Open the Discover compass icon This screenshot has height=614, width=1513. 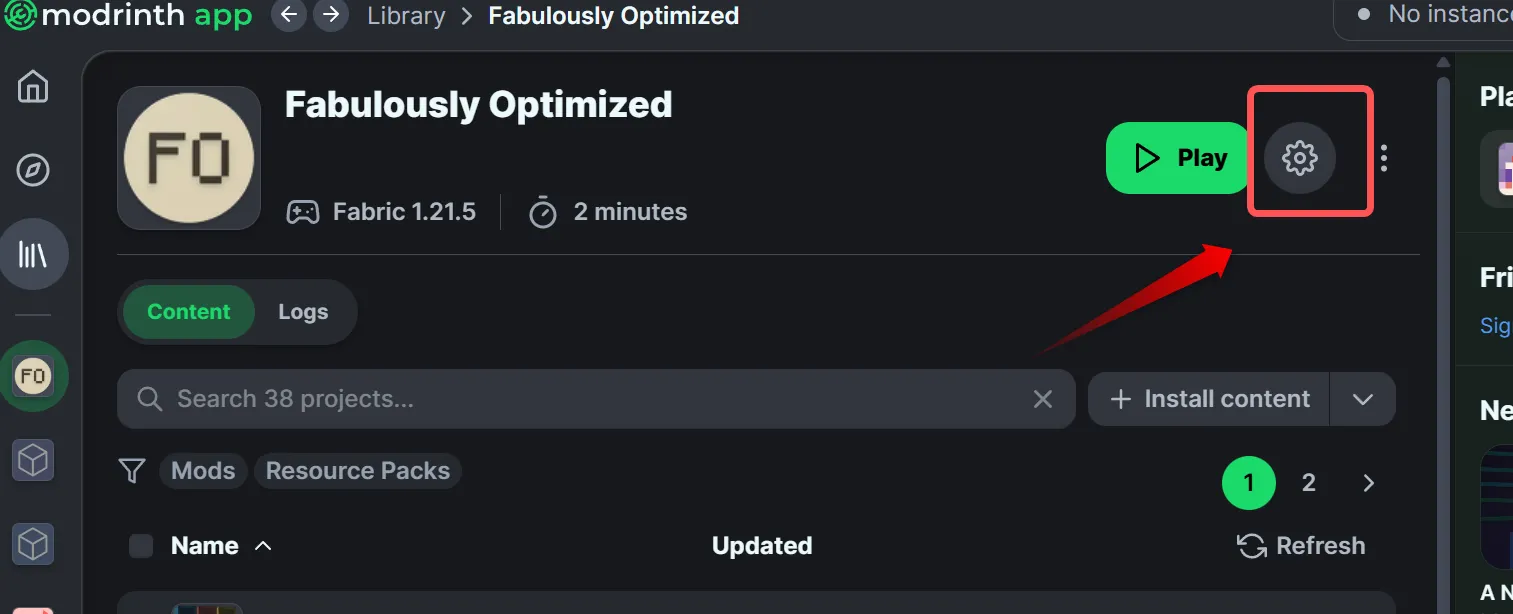pyautogui.click(x=33, y=170)
